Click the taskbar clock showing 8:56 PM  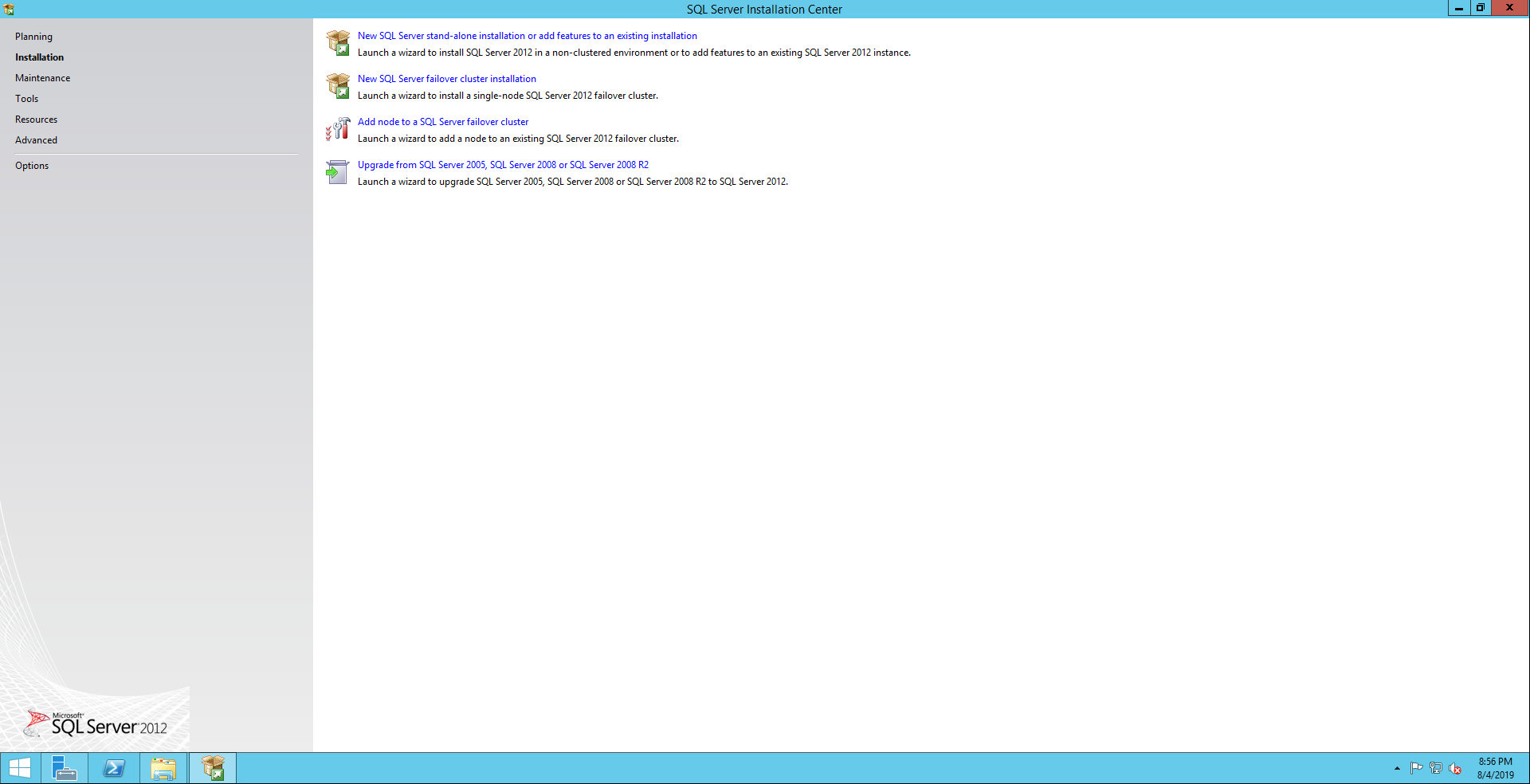1495,768
